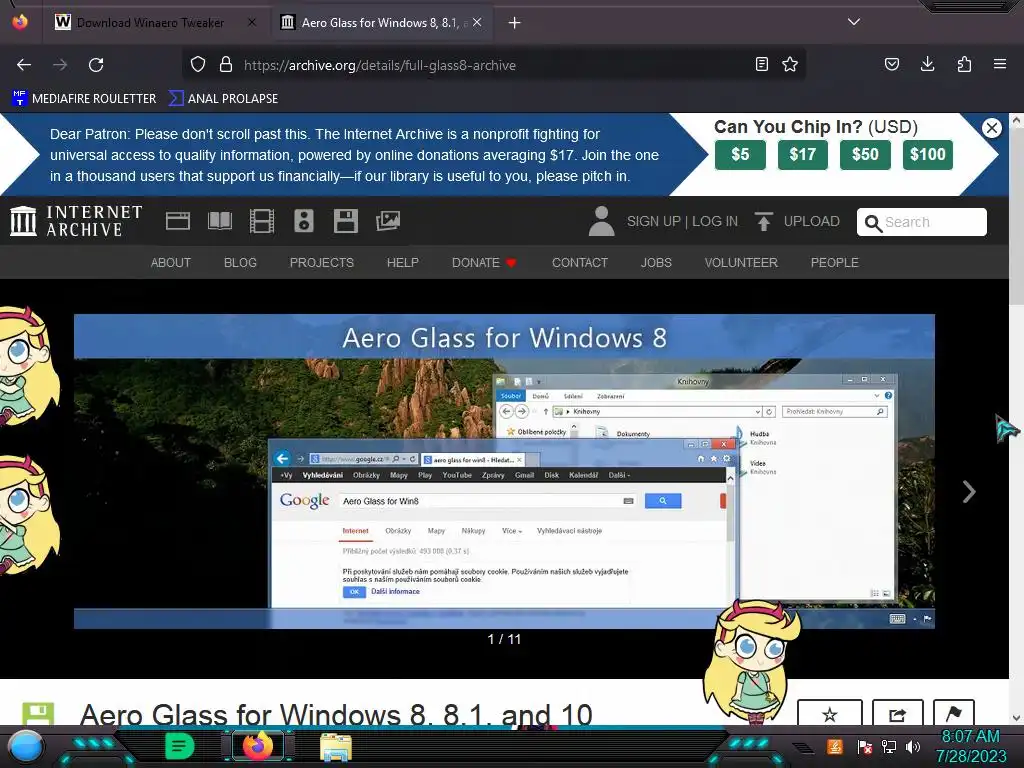This screenshot has width=1024, height=768.
Task: Bookmark this page with the star icon
Action: tap(790, 64)
